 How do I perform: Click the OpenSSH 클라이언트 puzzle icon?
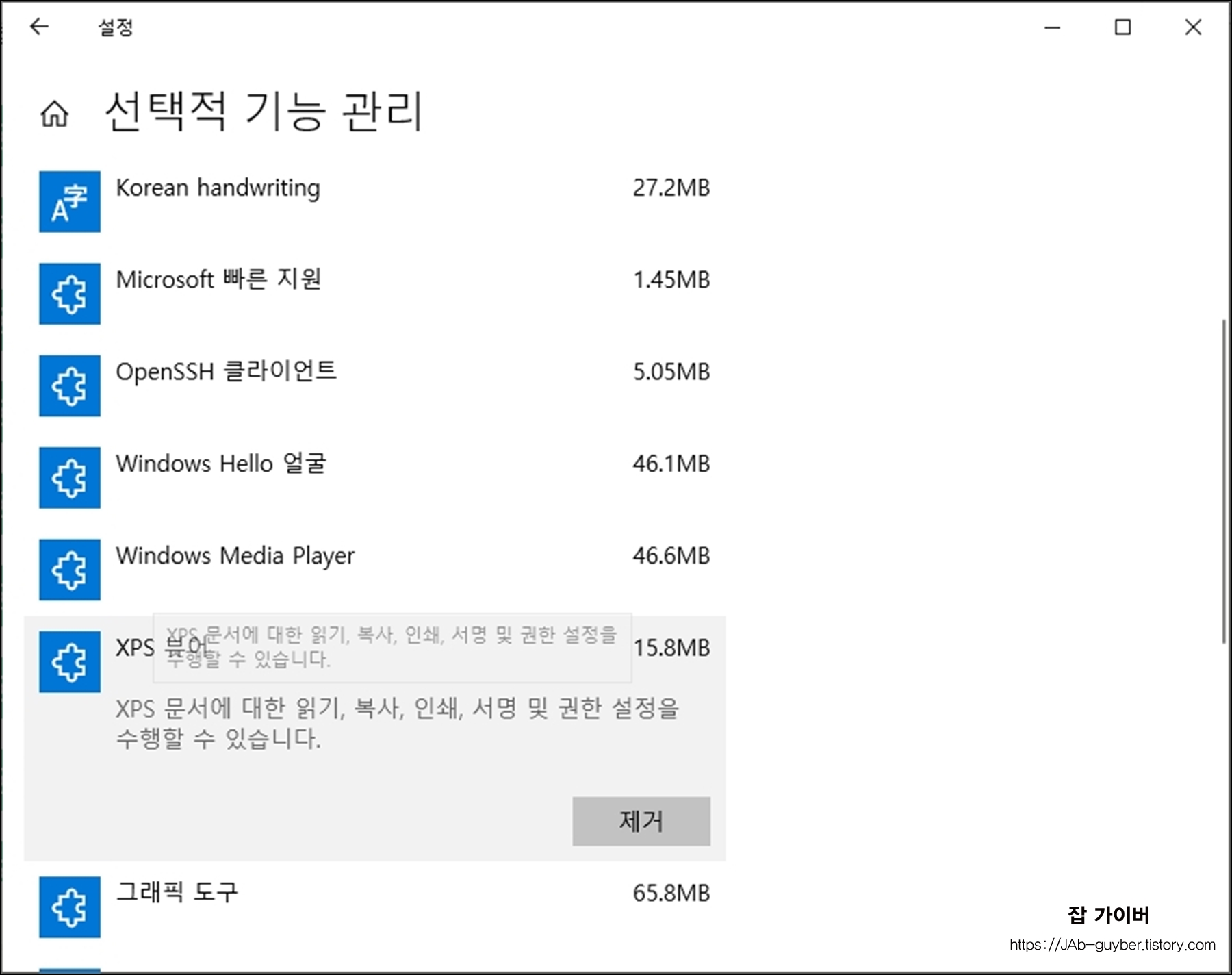(x=70, y=385)
